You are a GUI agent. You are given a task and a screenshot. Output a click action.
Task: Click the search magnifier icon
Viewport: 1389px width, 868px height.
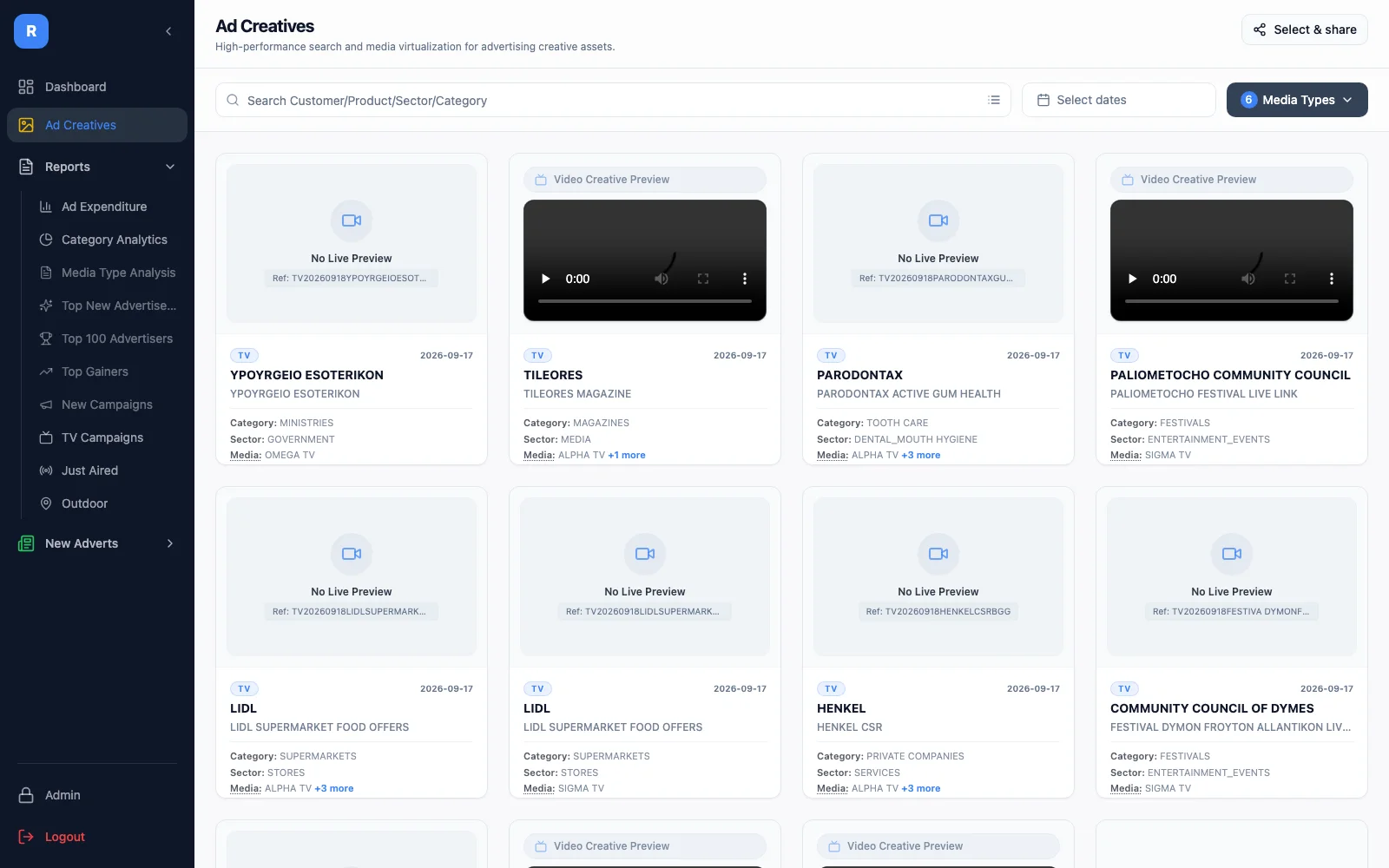point(233,100)
